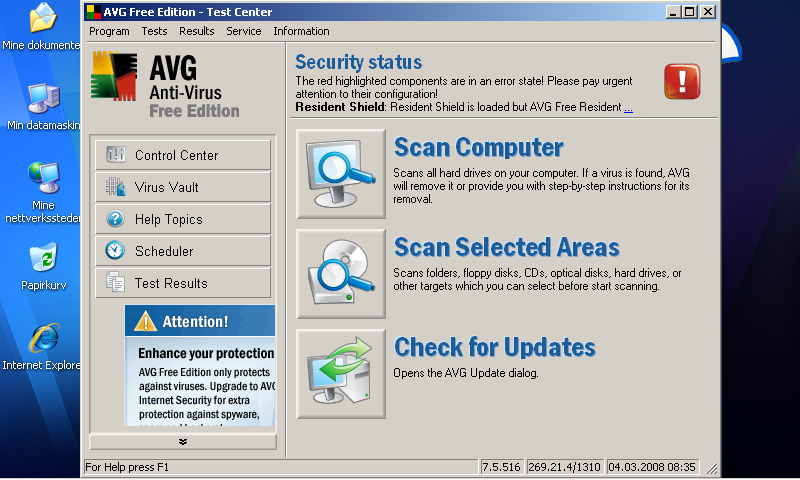
Task: Open the Information menu
Action: click(301, 32)
